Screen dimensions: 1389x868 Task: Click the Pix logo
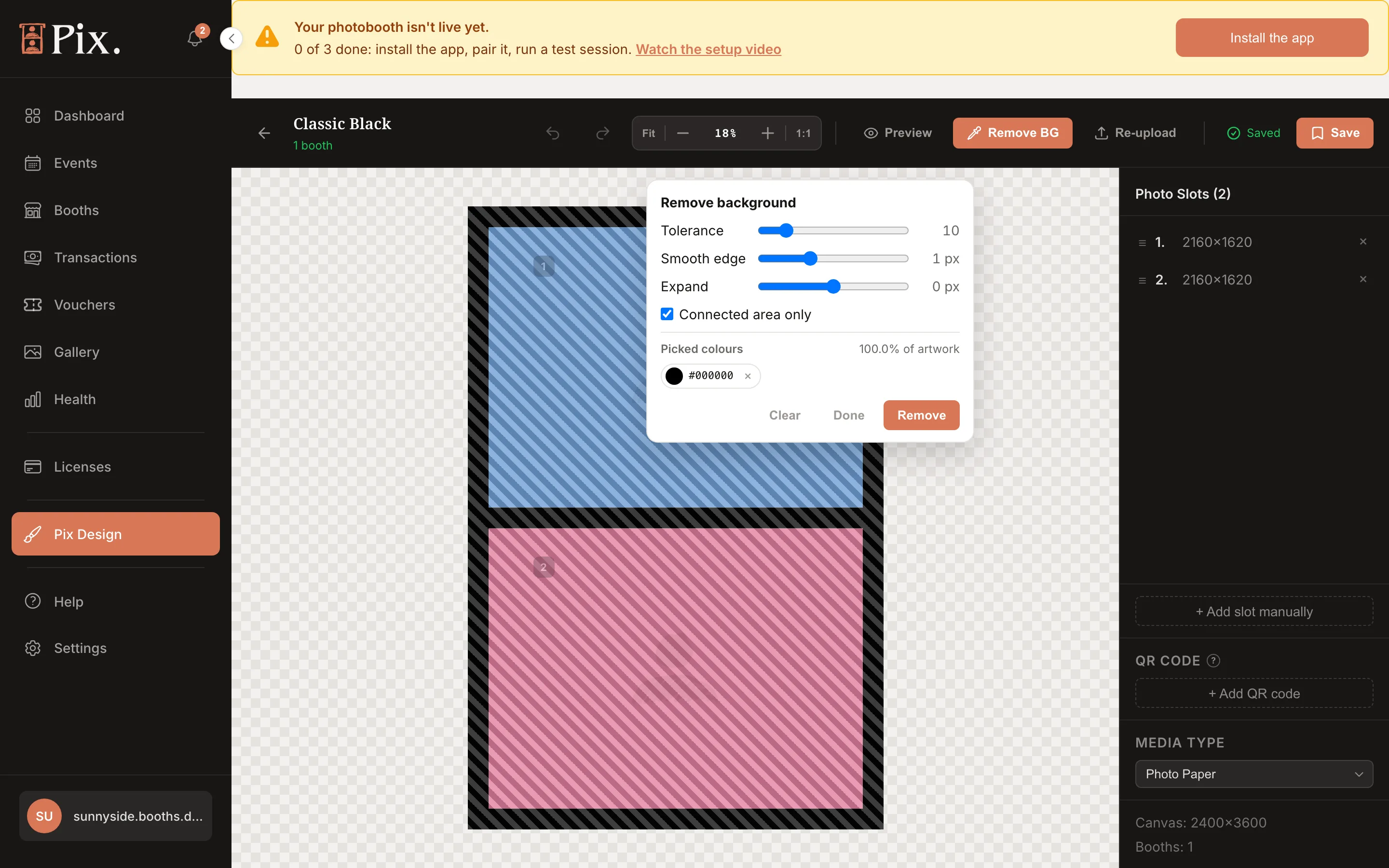[x=70, y=39]
